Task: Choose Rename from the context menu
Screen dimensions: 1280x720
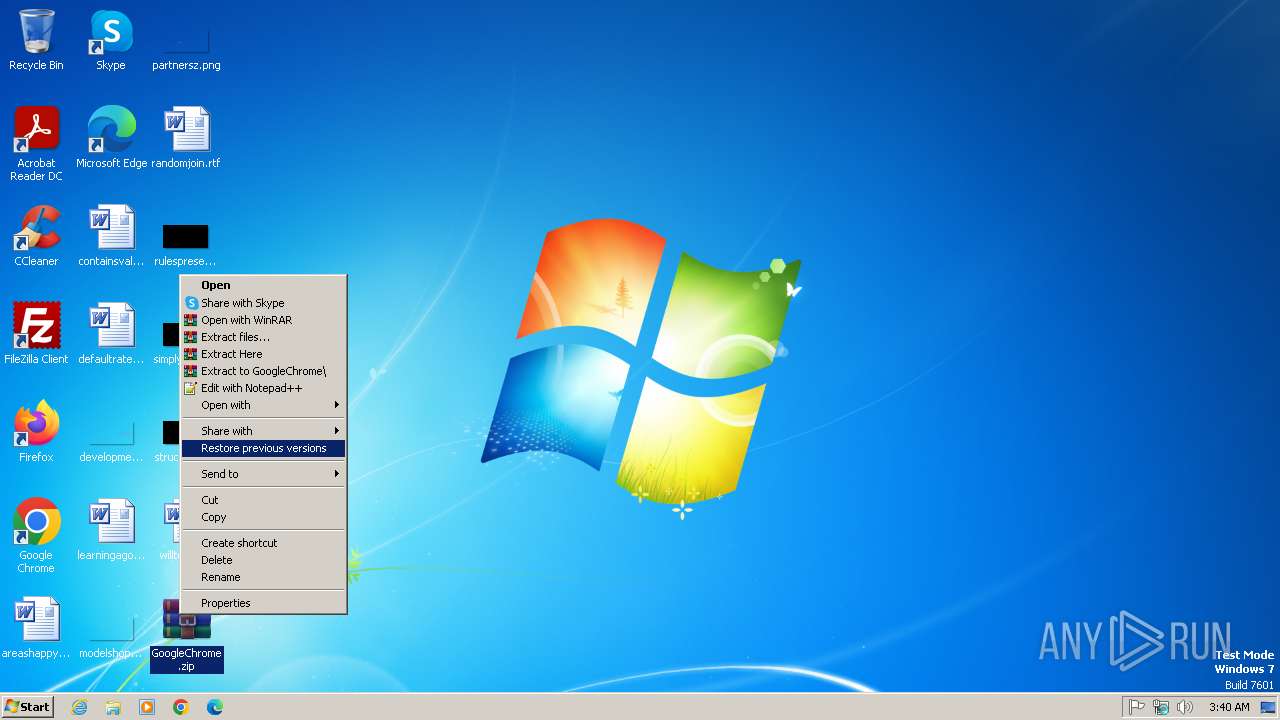Action: (x=263, y=577)
